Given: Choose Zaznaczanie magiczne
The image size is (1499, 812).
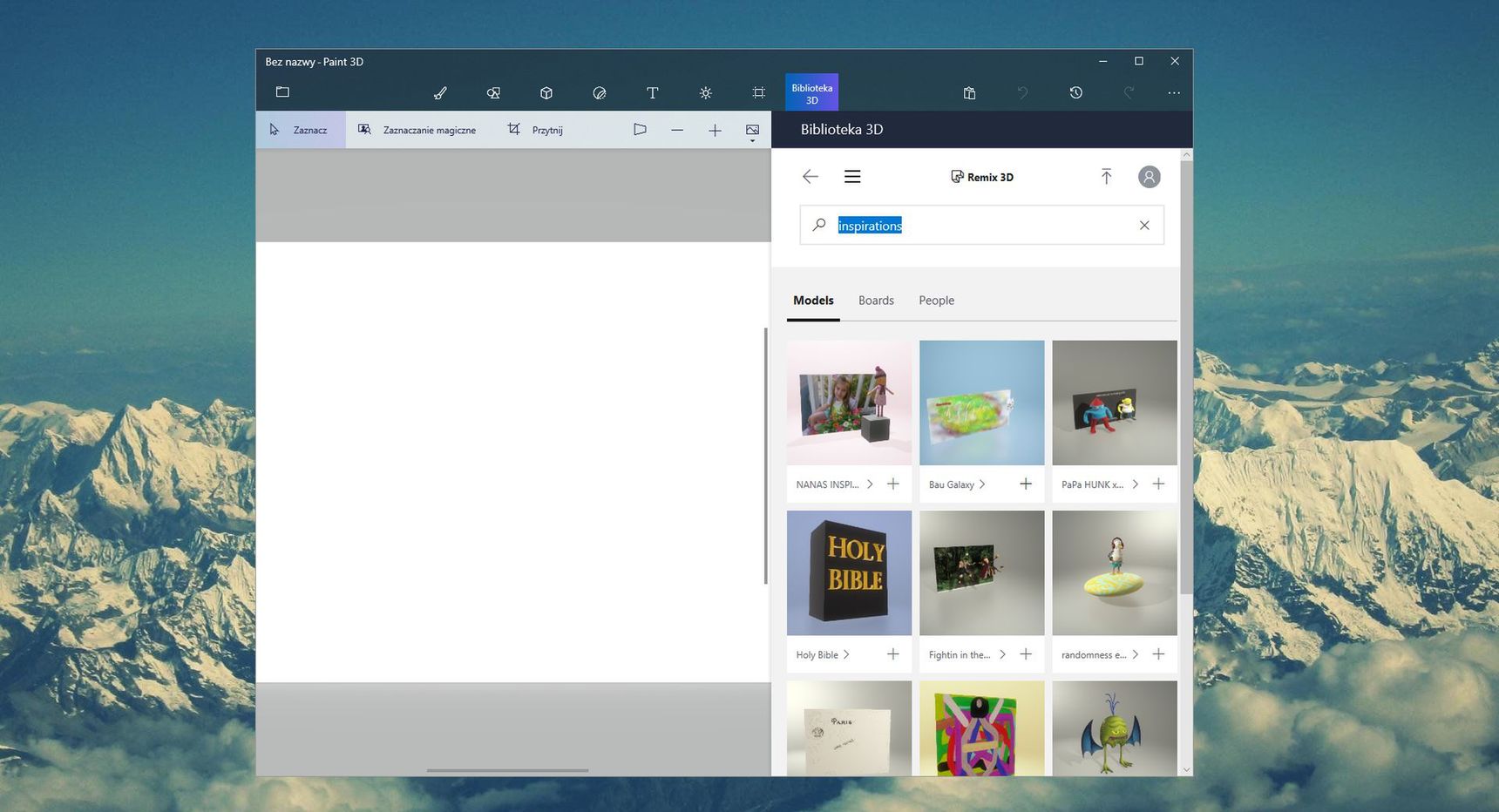Looking at the screenshot, I should coord(417,130).
